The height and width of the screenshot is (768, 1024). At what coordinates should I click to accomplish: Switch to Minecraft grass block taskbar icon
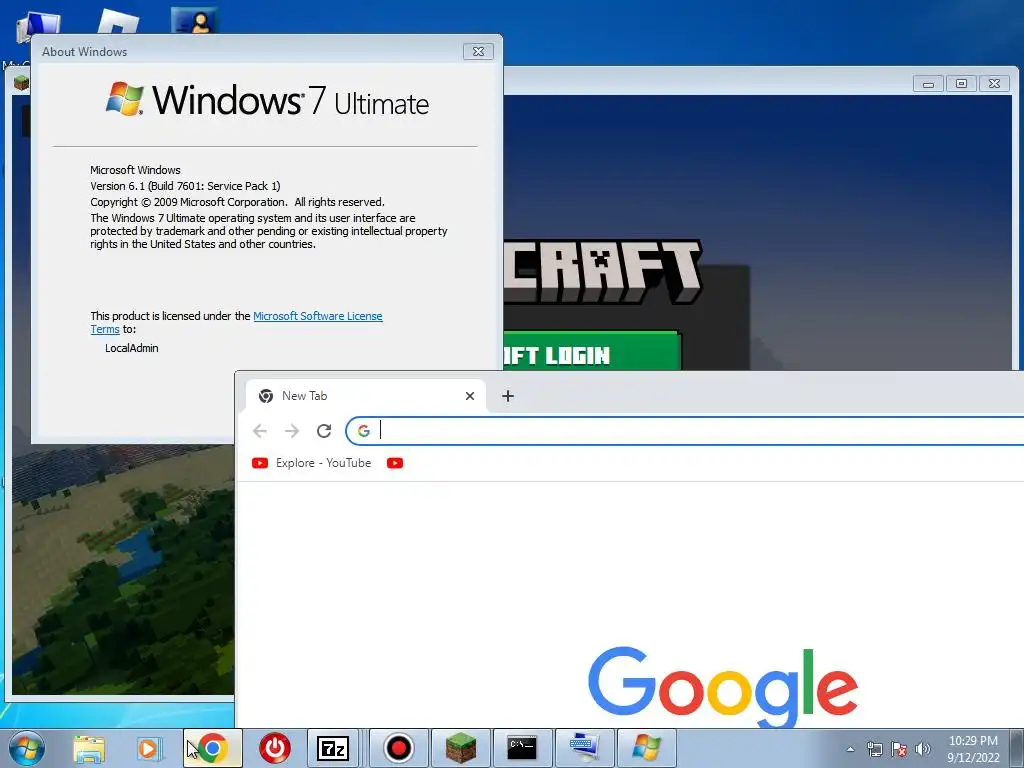(460, 748)
